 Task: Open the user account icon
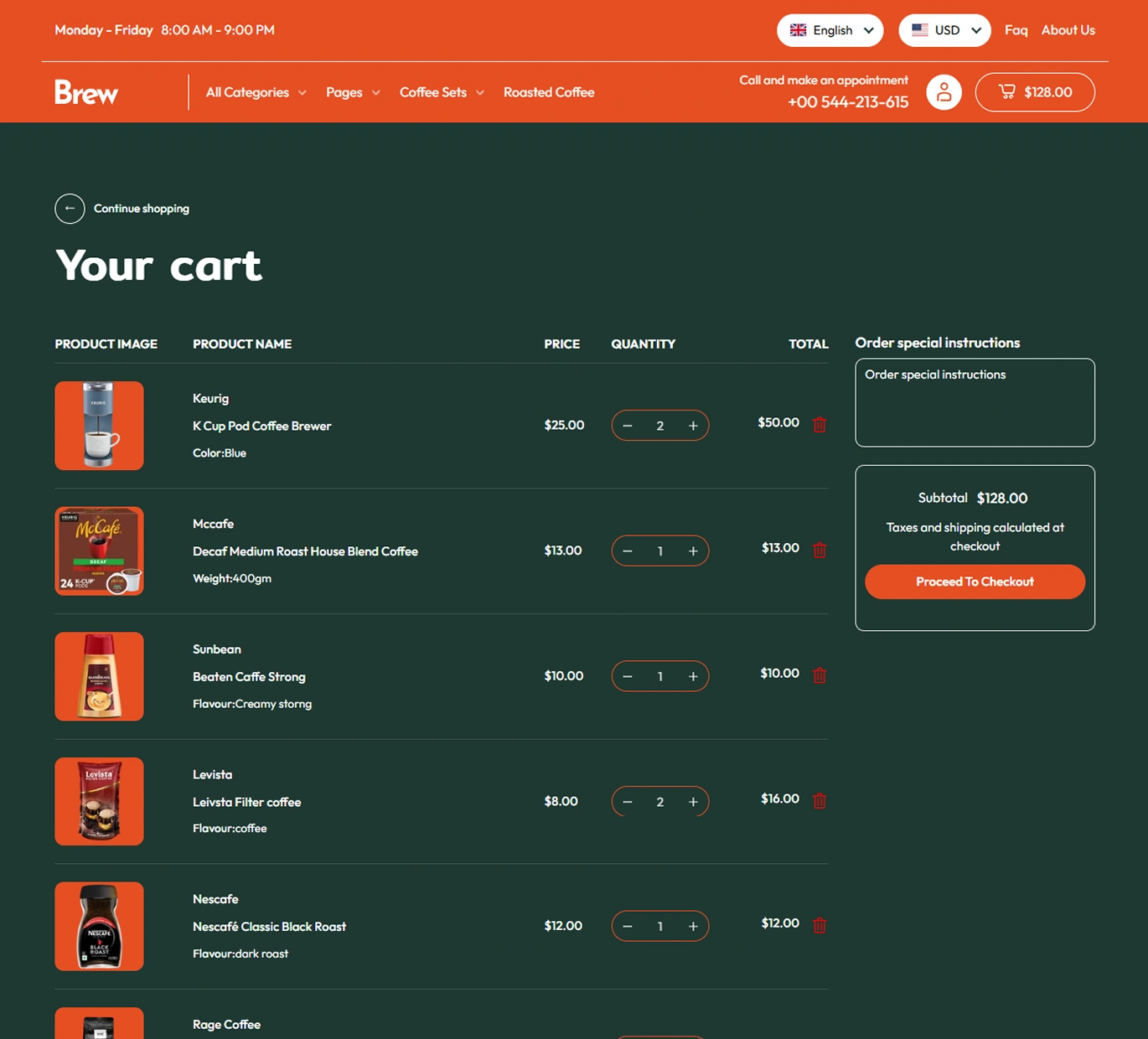944,92
